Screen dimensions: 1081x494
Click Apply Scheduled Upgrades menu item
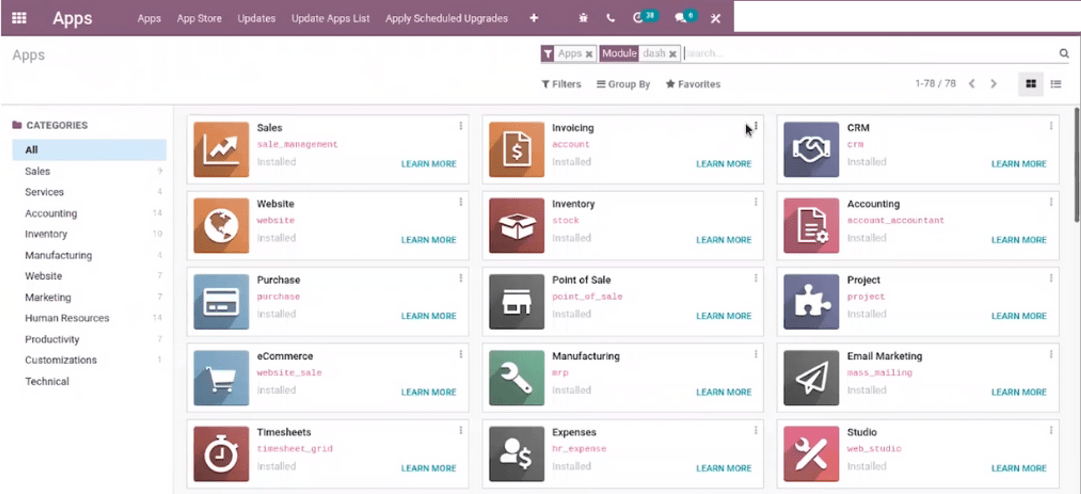pyautogui.click(x=447, y=19)
